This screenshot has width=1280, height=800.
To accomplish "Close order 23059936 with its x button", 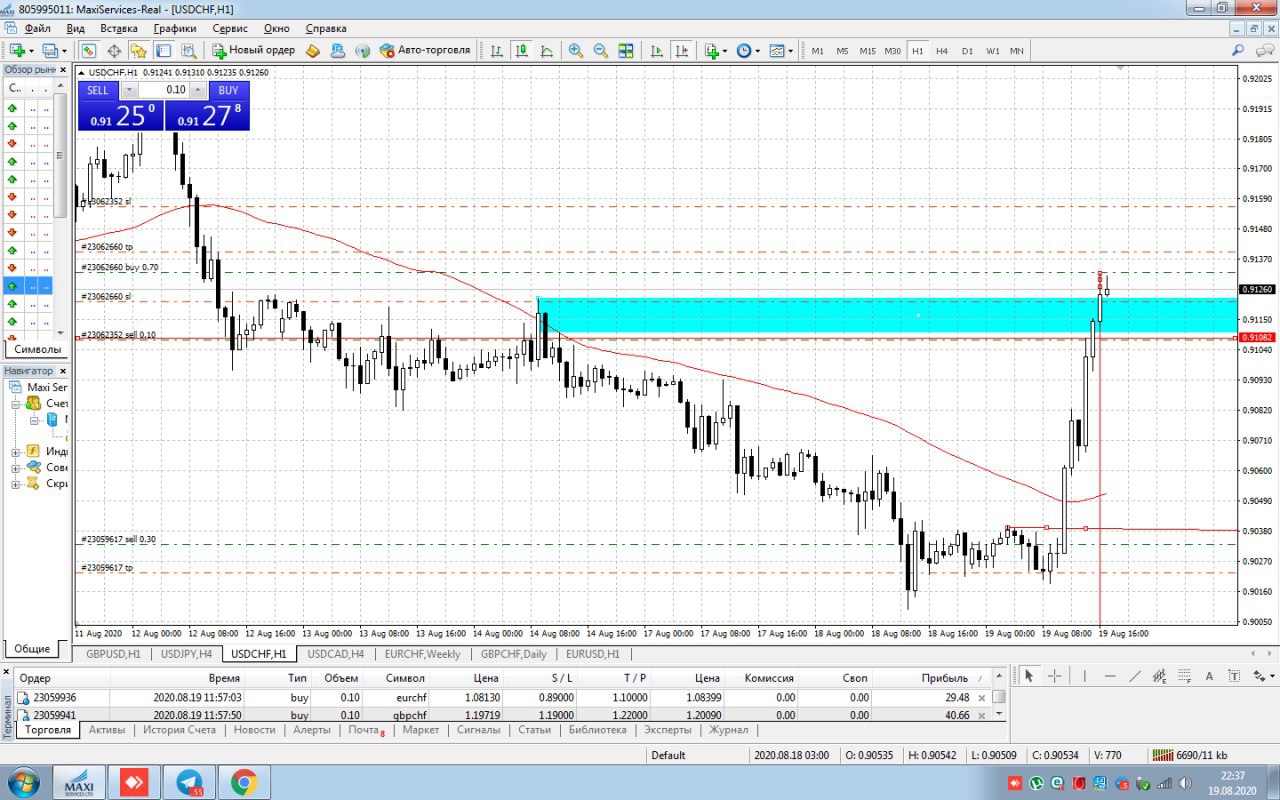I will [981, 697].
